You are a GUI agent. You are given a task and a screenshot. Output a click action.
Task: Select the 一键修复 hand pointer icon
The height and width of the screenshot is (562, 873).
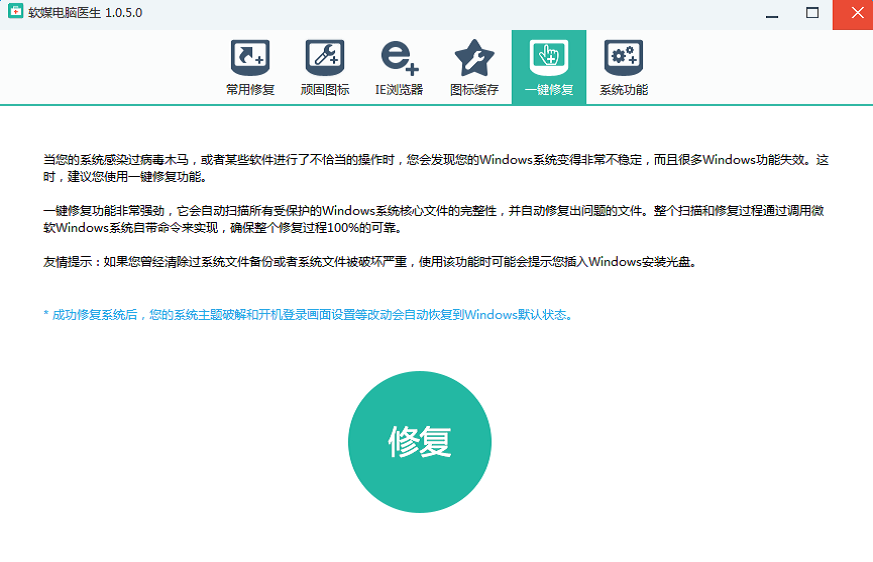click(x=549, y=56)
